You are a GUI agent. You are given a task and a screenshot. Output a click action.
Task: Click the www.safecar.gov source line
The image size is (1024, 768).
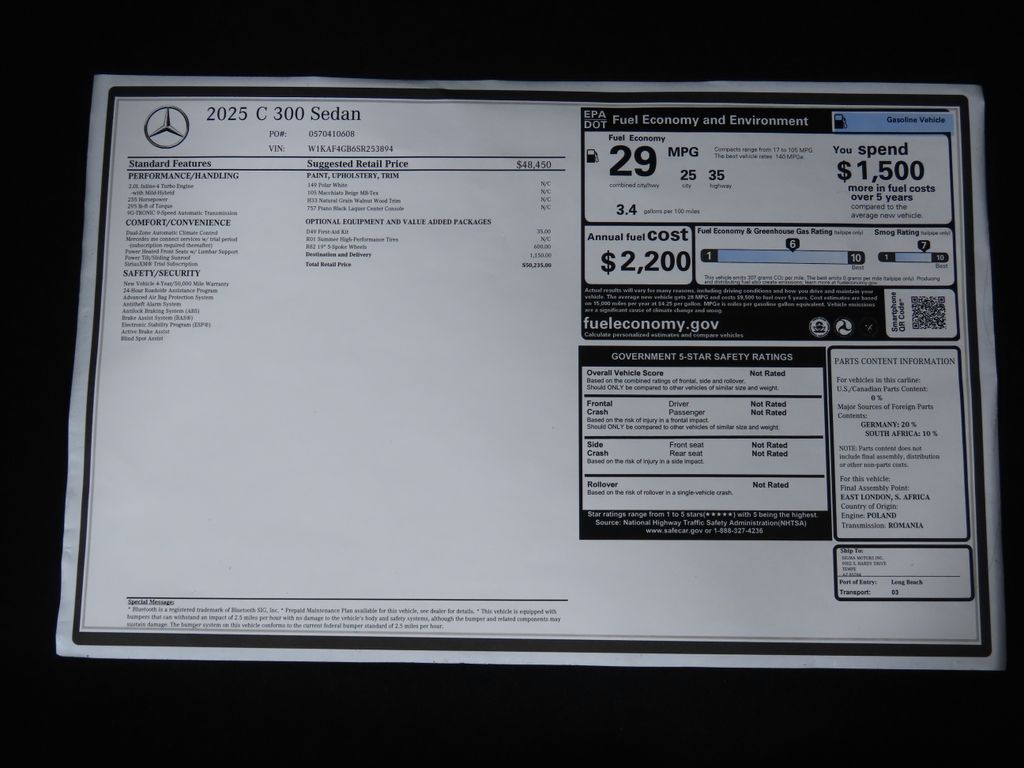click(704, 531)
